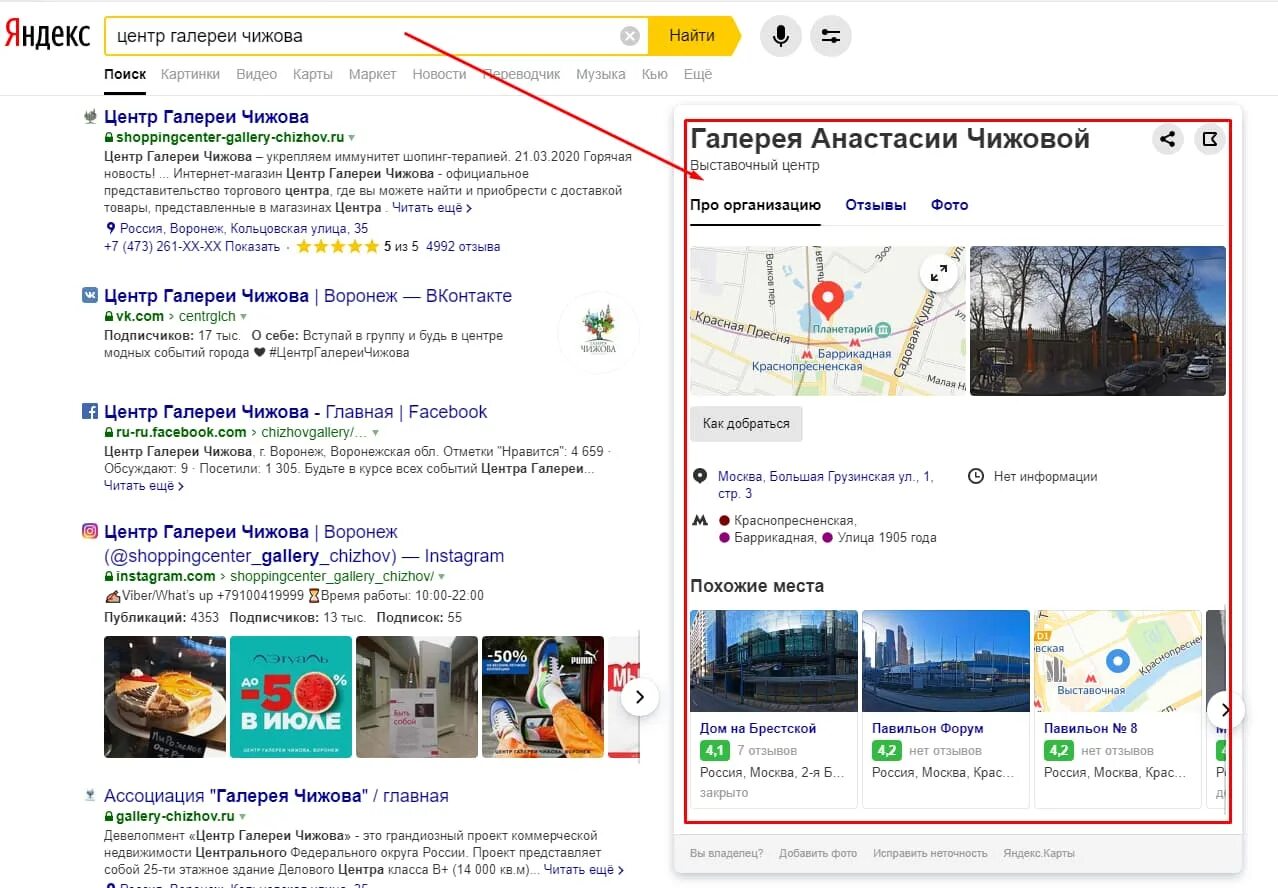
Task: Show more similar places with the right arrow
Action: [1225, 711]
